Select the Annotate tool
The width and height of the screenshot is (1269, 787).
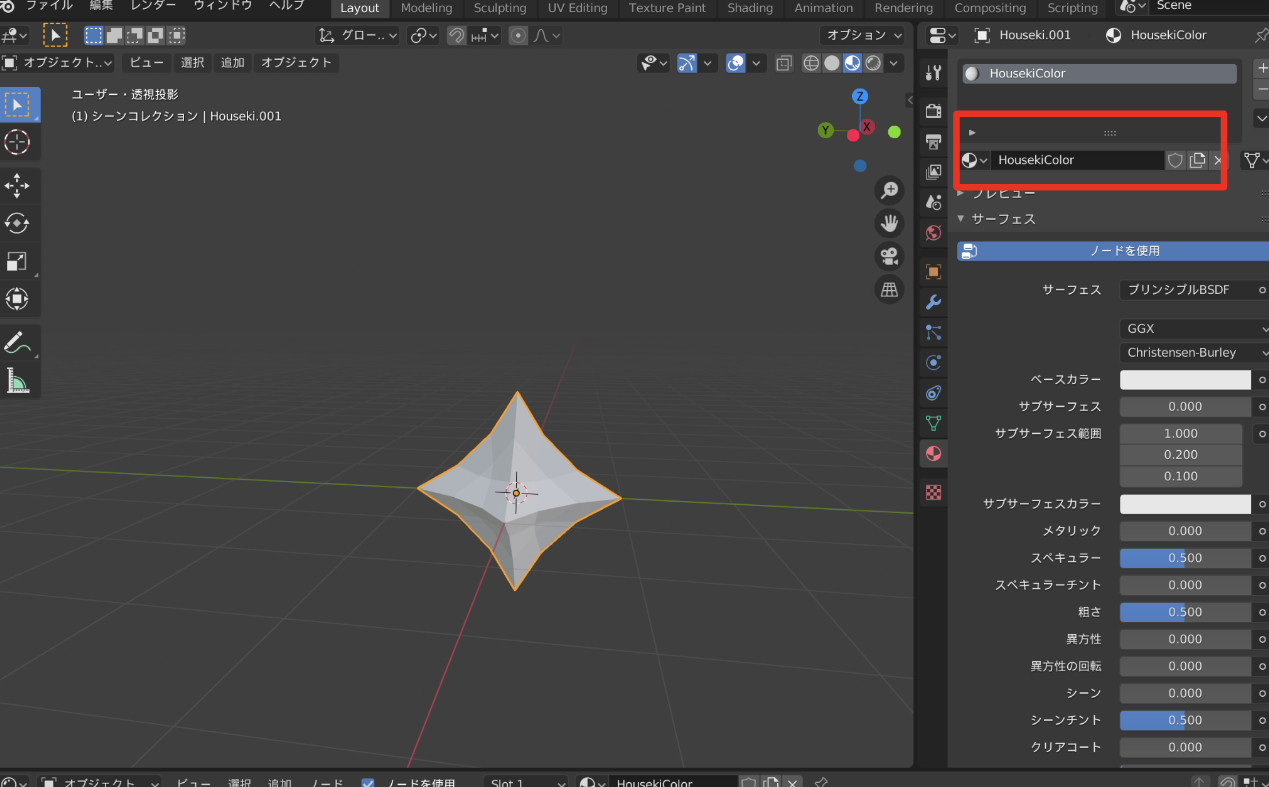pos(19,343)
